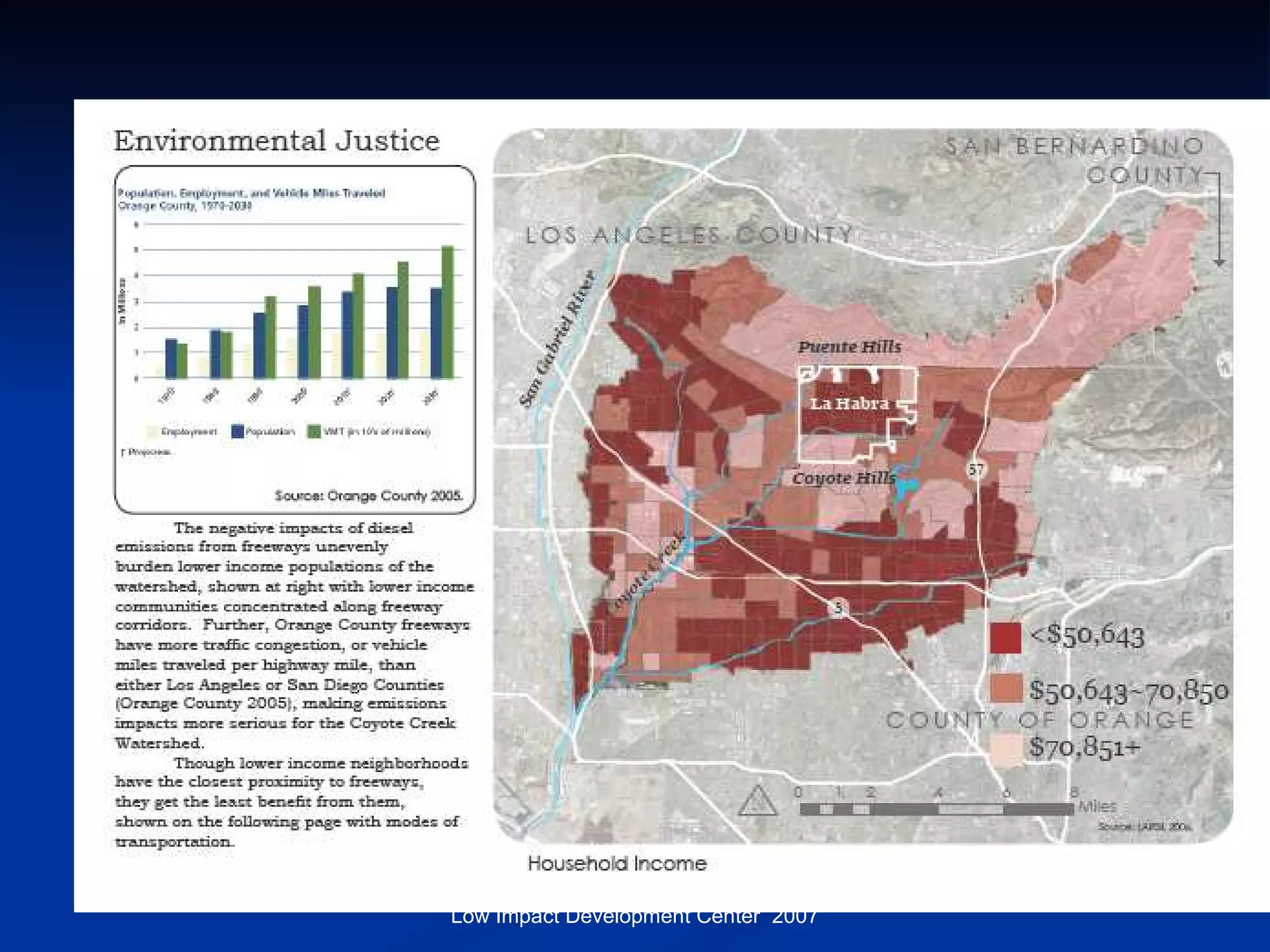Click the Household Income caption
1270x952 pixels.
617,863
